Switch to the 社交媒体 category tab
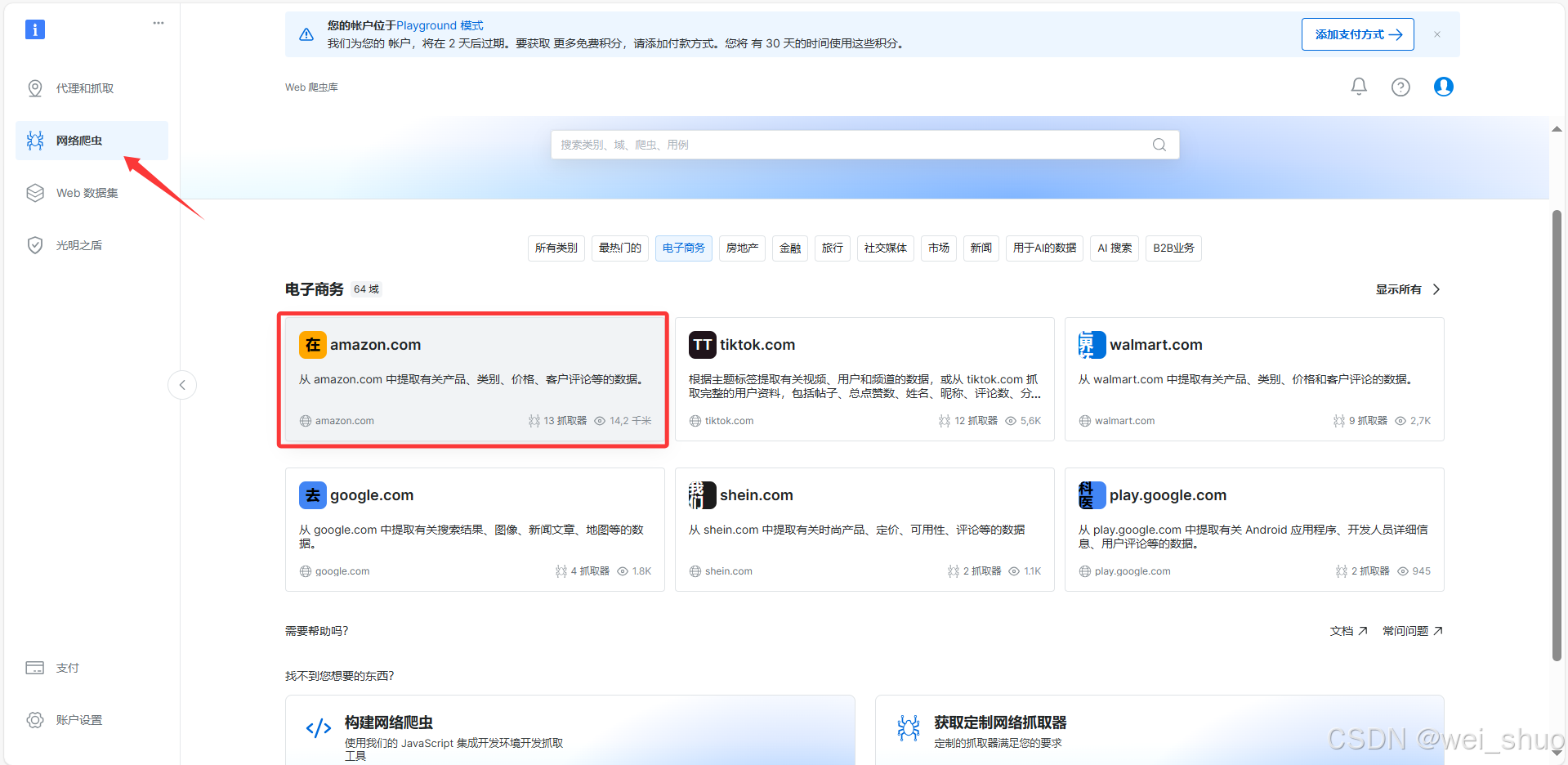The height and width of the screenshot is (765, 1568). pyautogui.click(x=885, y=248)
